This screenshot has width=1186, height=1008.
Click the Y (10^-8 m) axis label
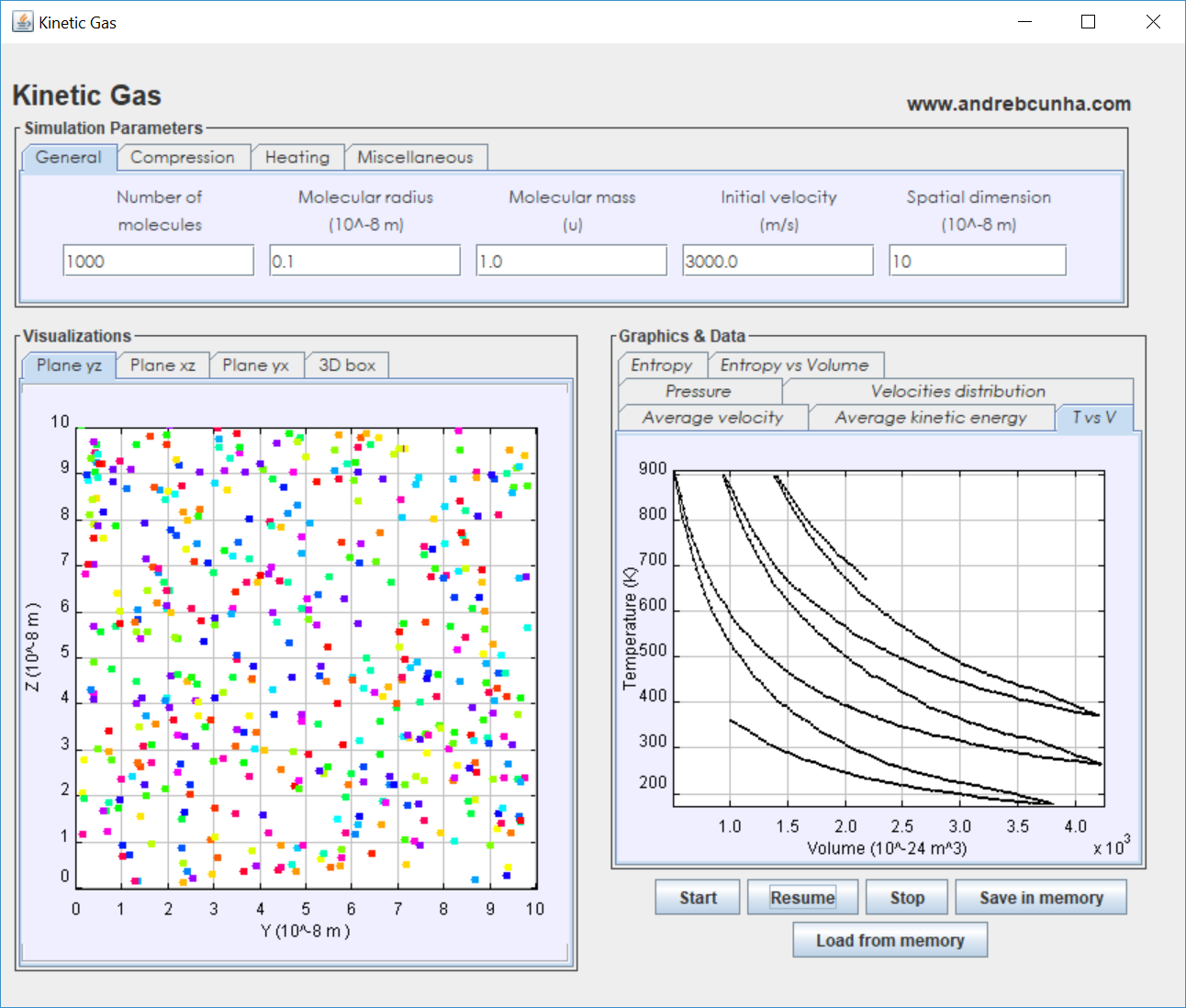[x=305, y=931]
